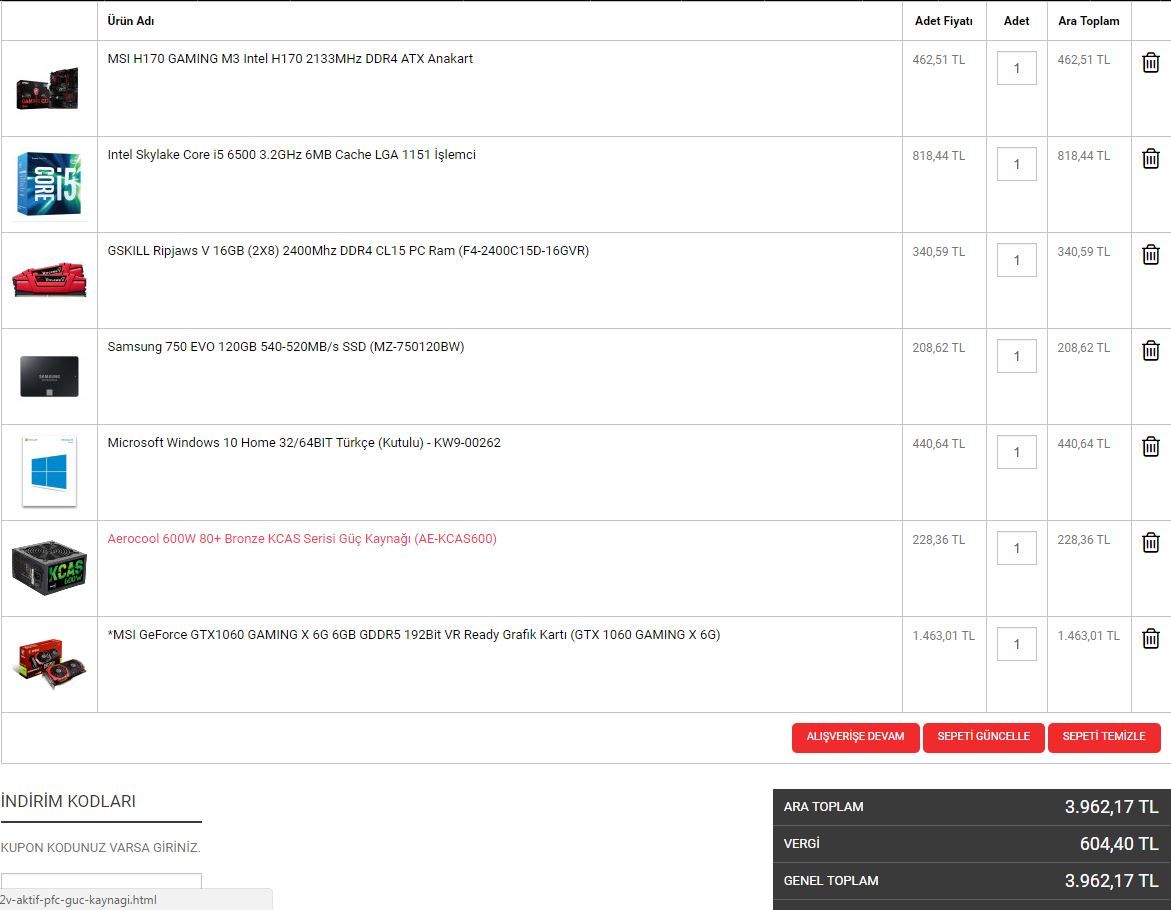Click KUPON KODUNUZ VARSA GİRİNİZ text
The height and width of the screenshot is (910, 1171).
(x=100, y=847)
